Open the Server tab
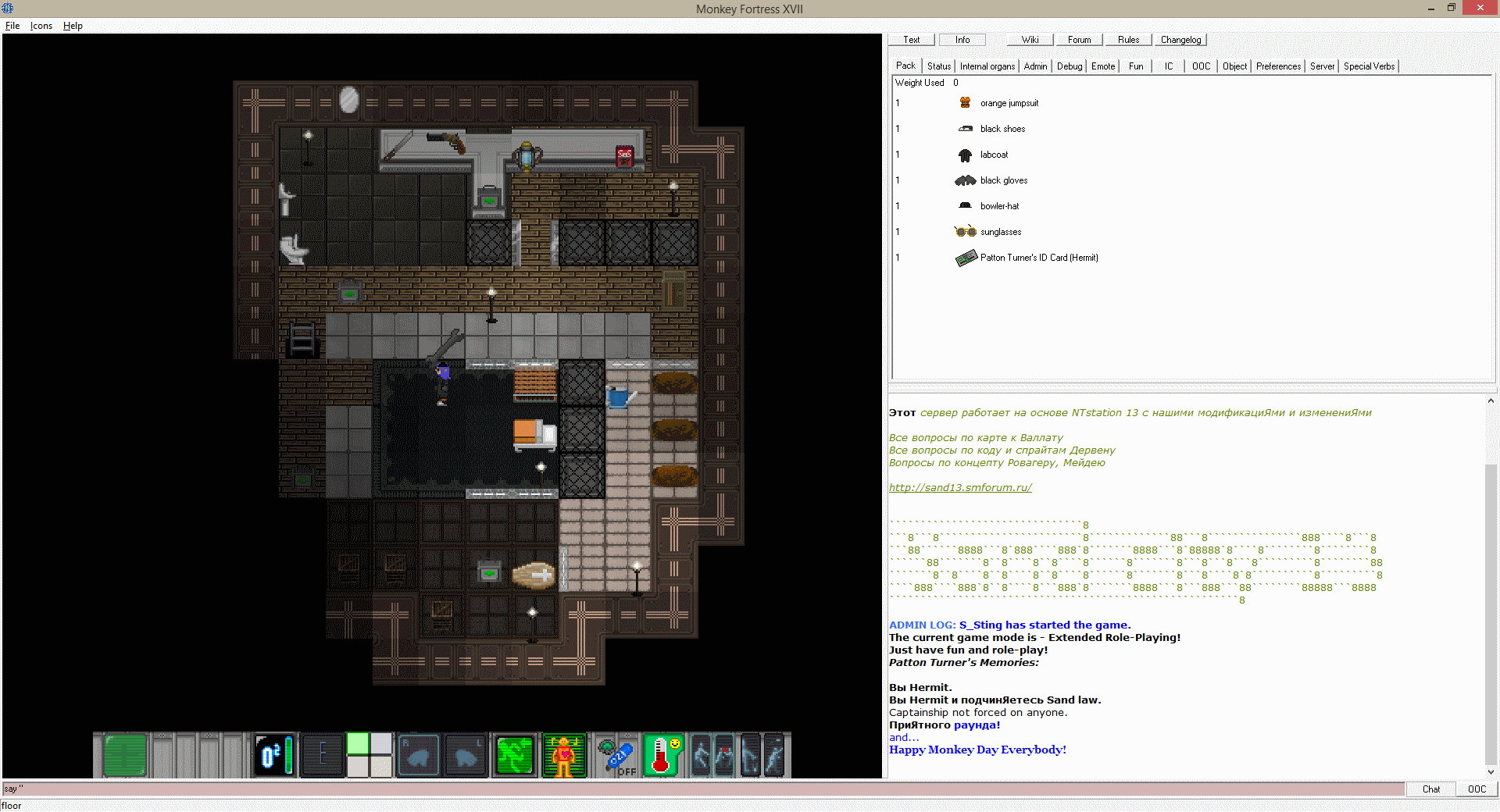 1322,66
